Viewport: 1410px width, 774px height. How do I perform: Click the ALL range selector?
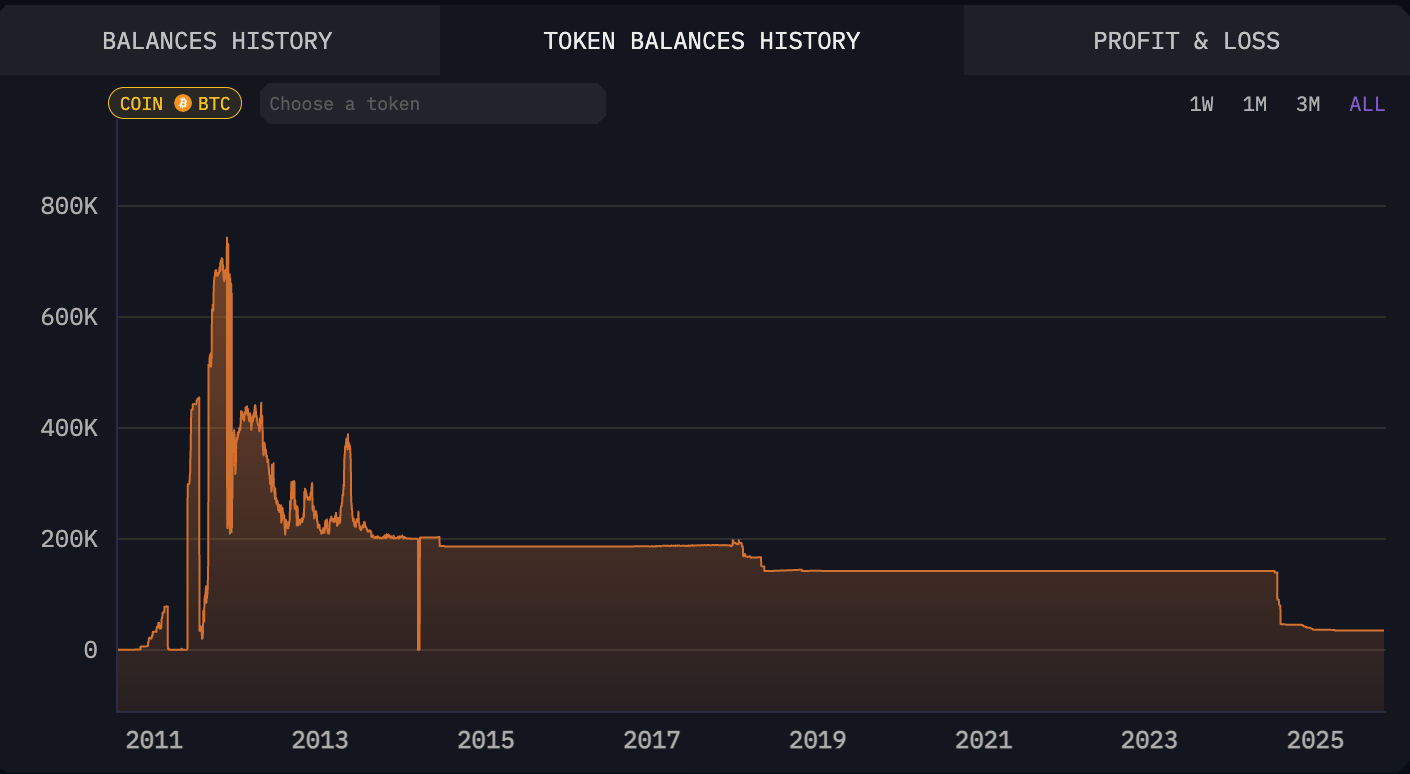pyautogui.click(x=1366, y=103)
